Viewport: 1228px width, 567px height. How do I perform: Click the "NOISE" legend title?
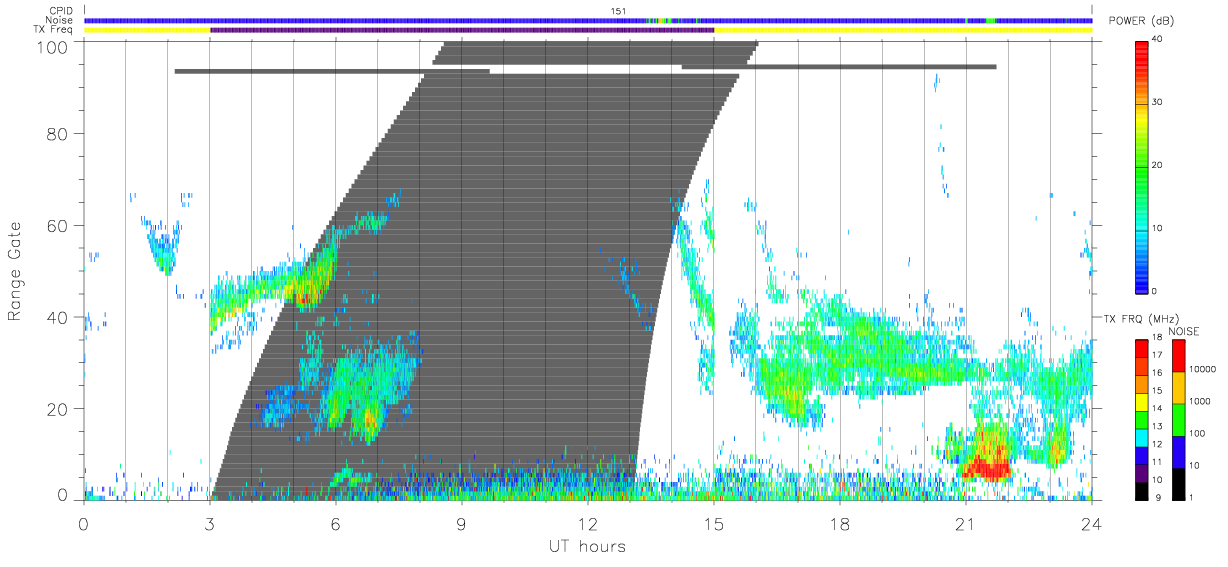click(1184, 330)
